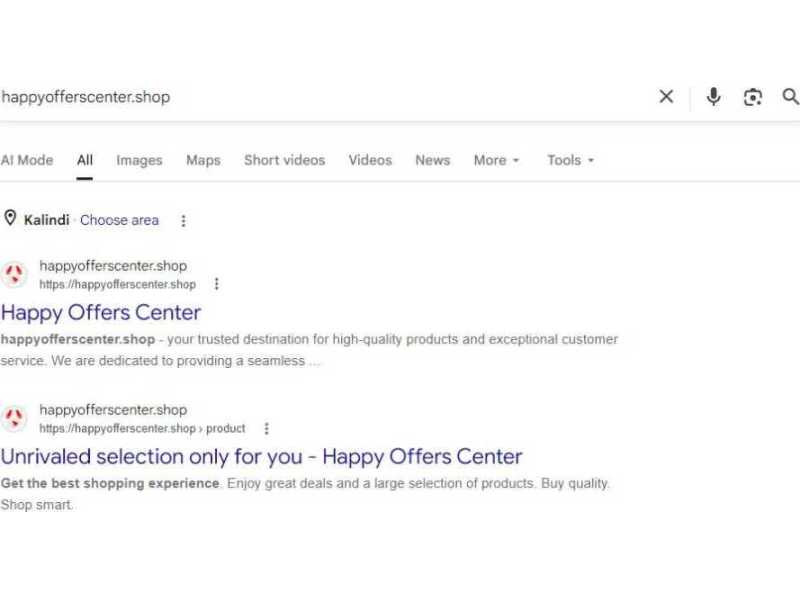800x600 pixels.
Task: Open three-dot options for first happyofferscenter.shop result
Action: [x=216, y=284]
